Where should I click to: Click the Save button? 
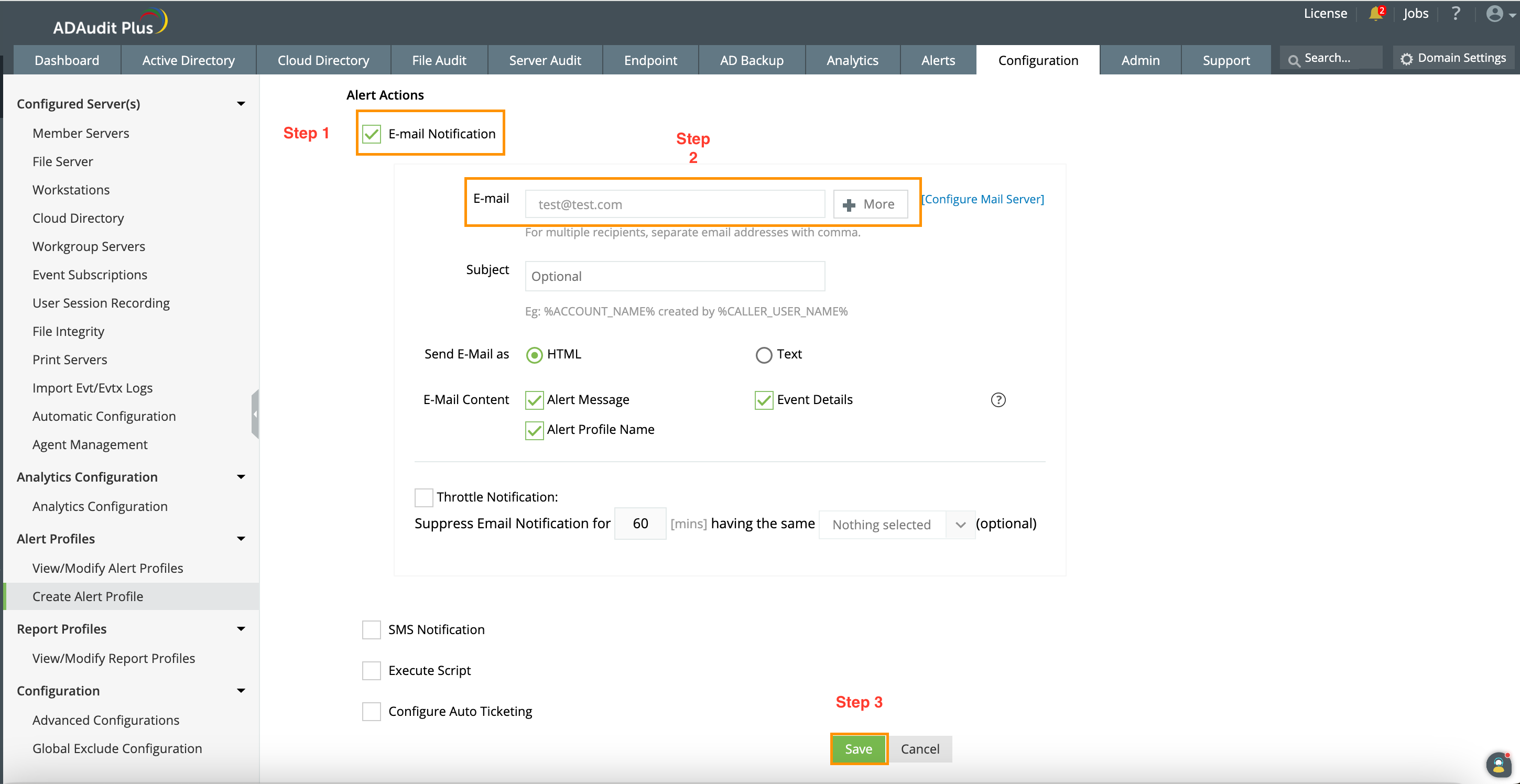tap(858, 748)
